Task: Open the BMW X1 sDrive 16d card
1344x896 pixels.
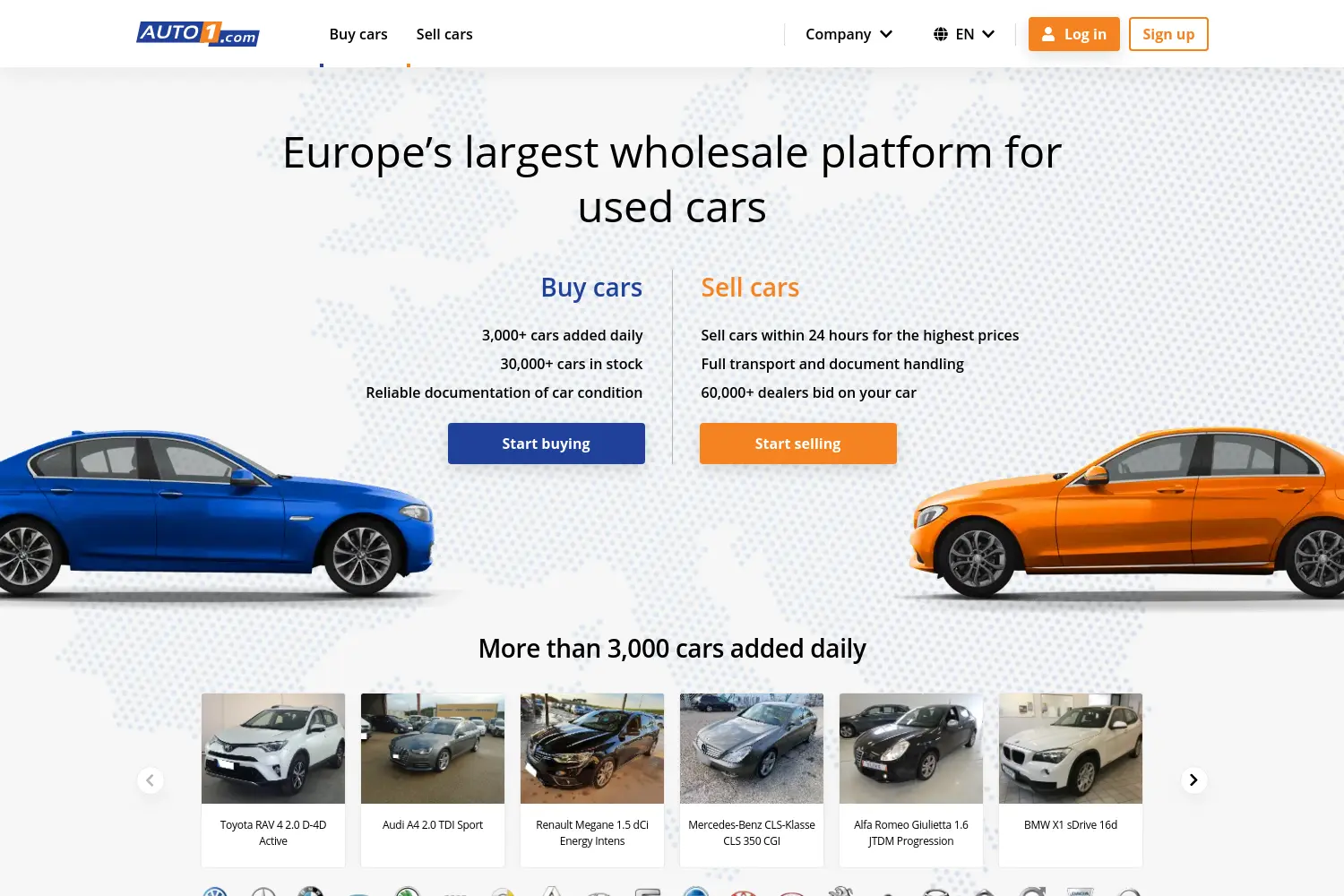Action: click(1071, 780)
